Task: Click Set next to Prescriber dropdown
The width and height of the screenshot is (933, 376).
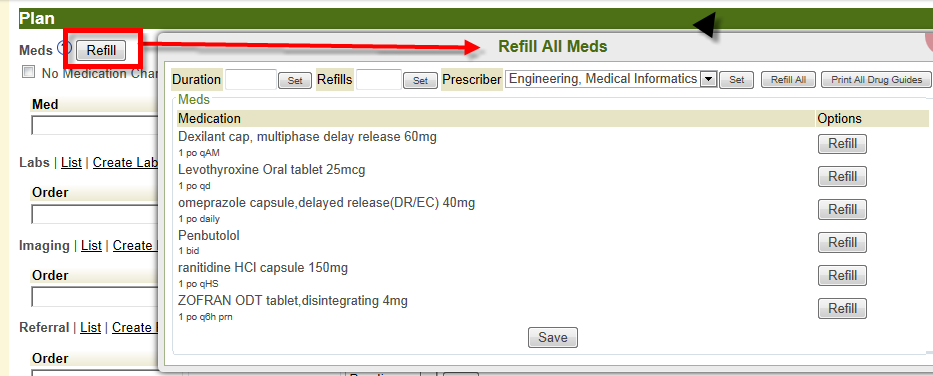Action: coord(737,80)
